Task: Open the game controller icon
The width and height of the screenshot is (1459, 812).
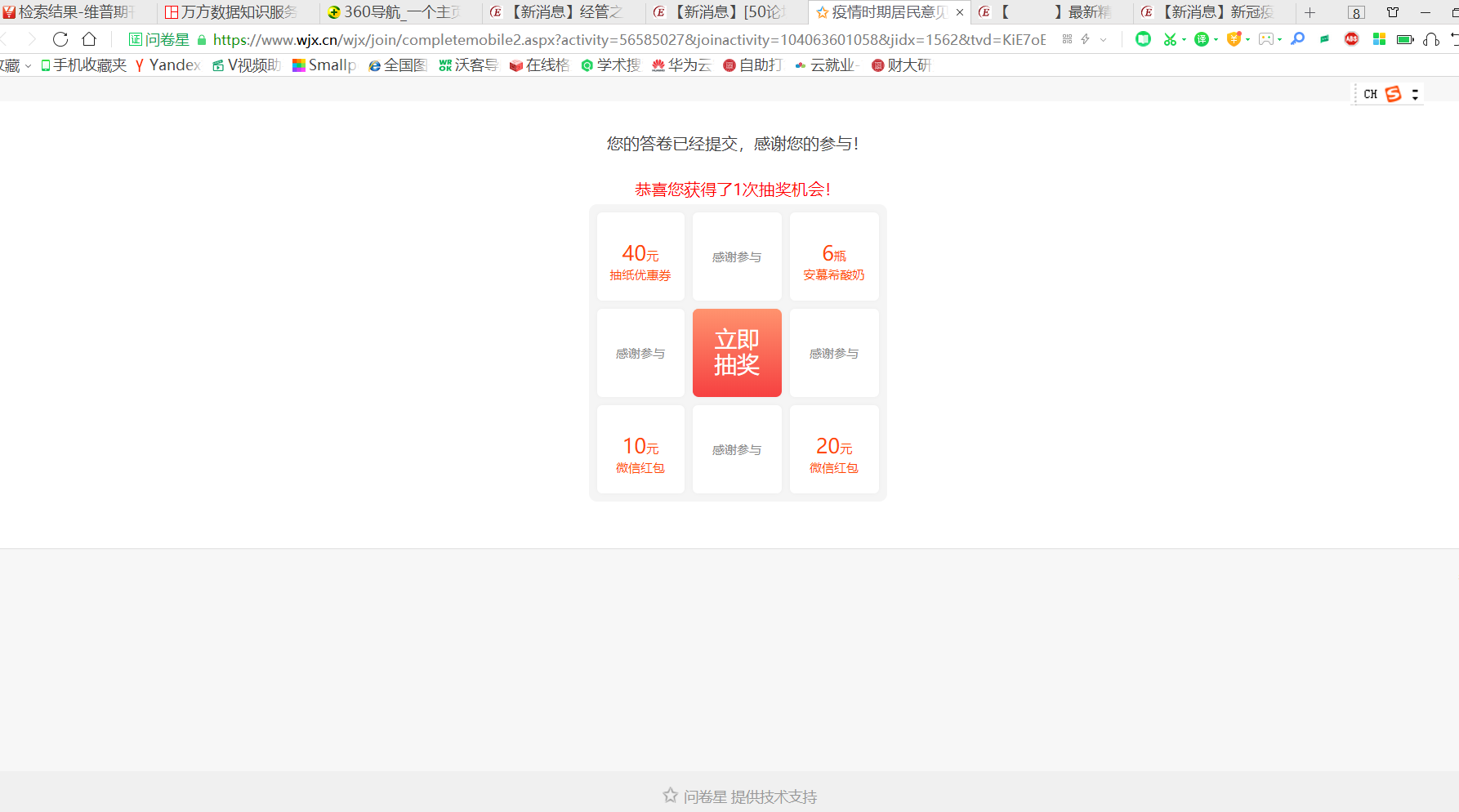Action: pyautogui.click(x=1265, y=39)
